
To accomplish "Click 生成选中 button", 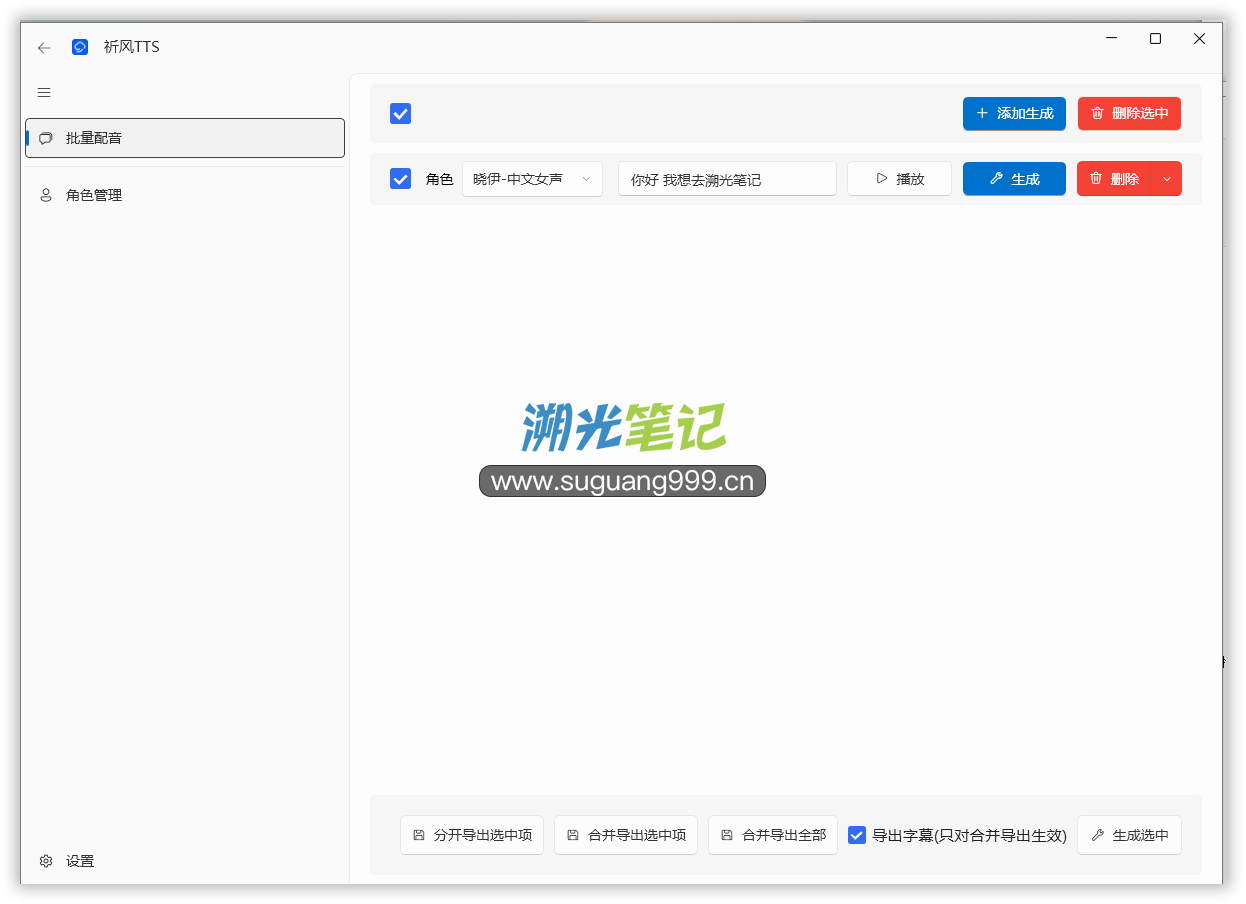I will coord(1129,835).
